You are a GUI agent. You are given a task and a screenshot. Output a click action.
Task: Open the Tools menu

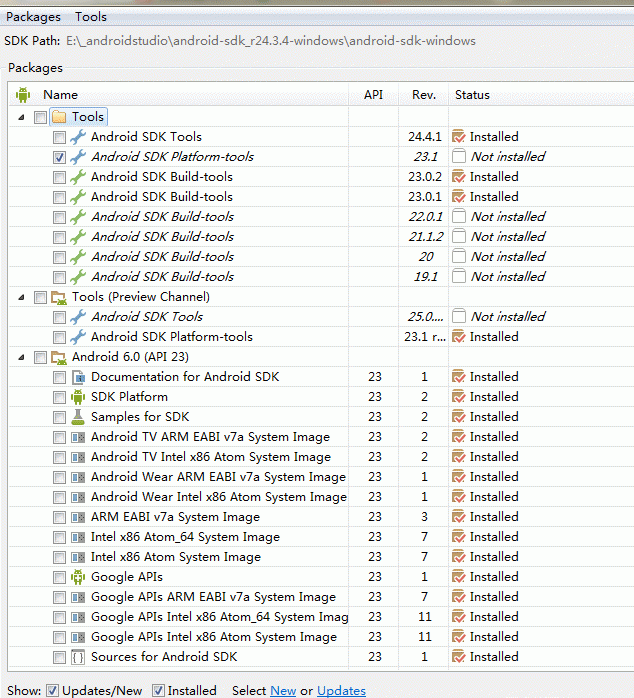point(91,16)
